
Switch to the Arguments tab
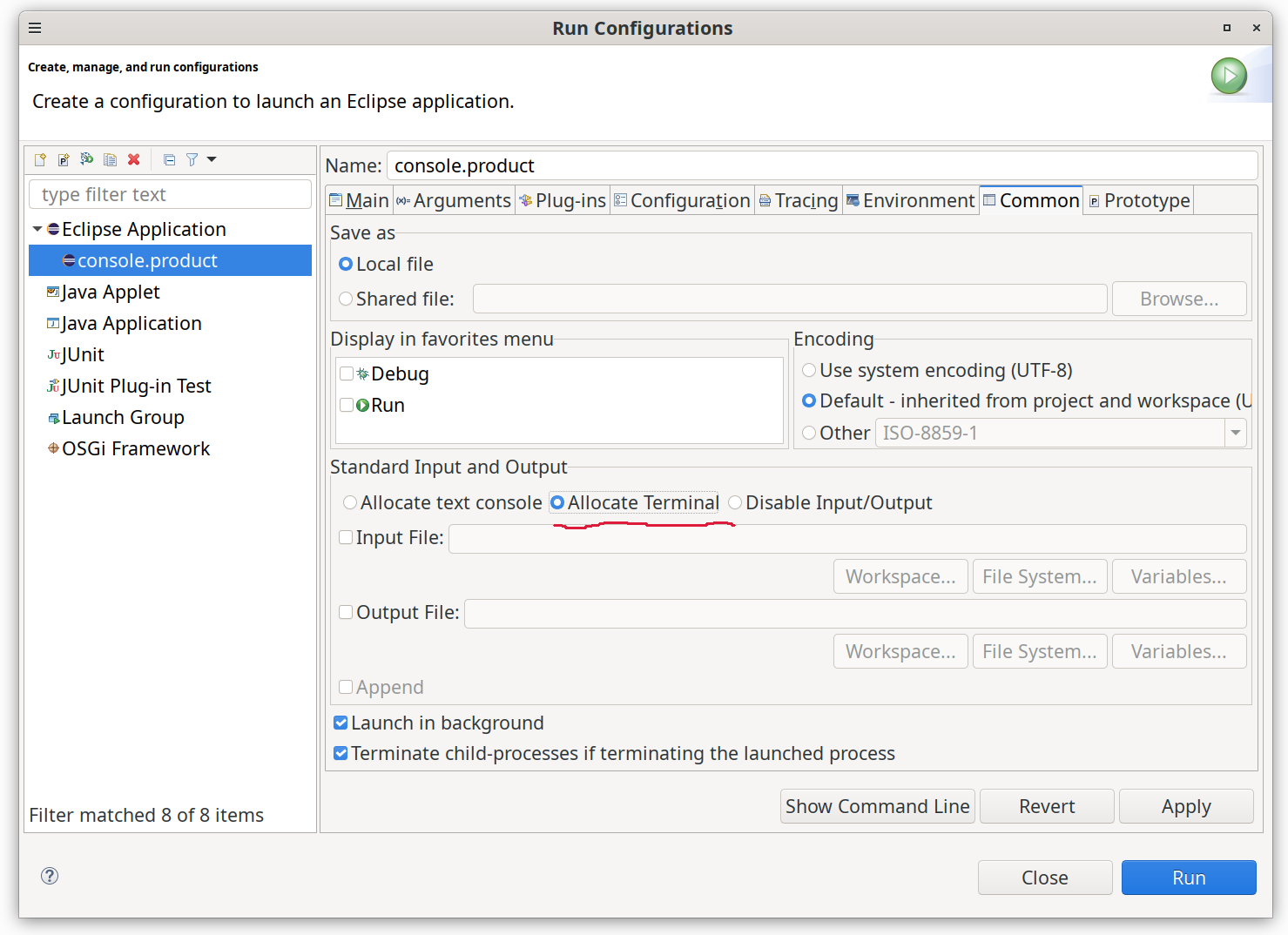point(454,199)
